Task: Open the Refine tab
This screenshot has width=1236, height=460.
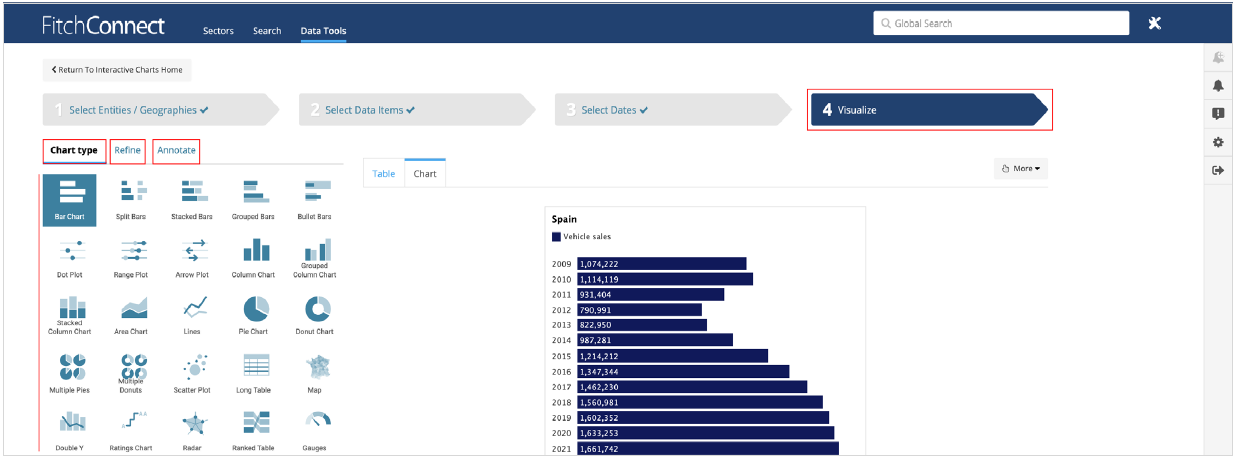Action: (x=127, y=151)
